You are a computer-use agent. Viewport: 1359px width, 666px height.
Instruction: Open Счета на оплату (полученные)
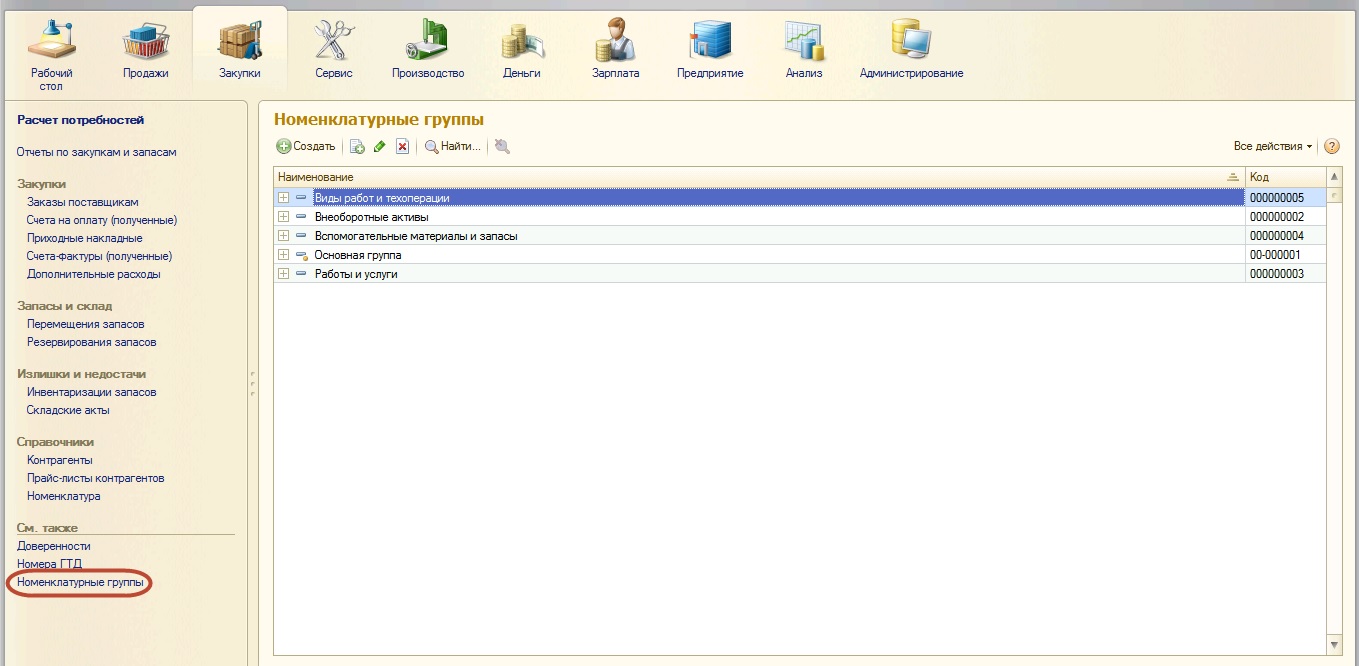(x=102, y=220)
